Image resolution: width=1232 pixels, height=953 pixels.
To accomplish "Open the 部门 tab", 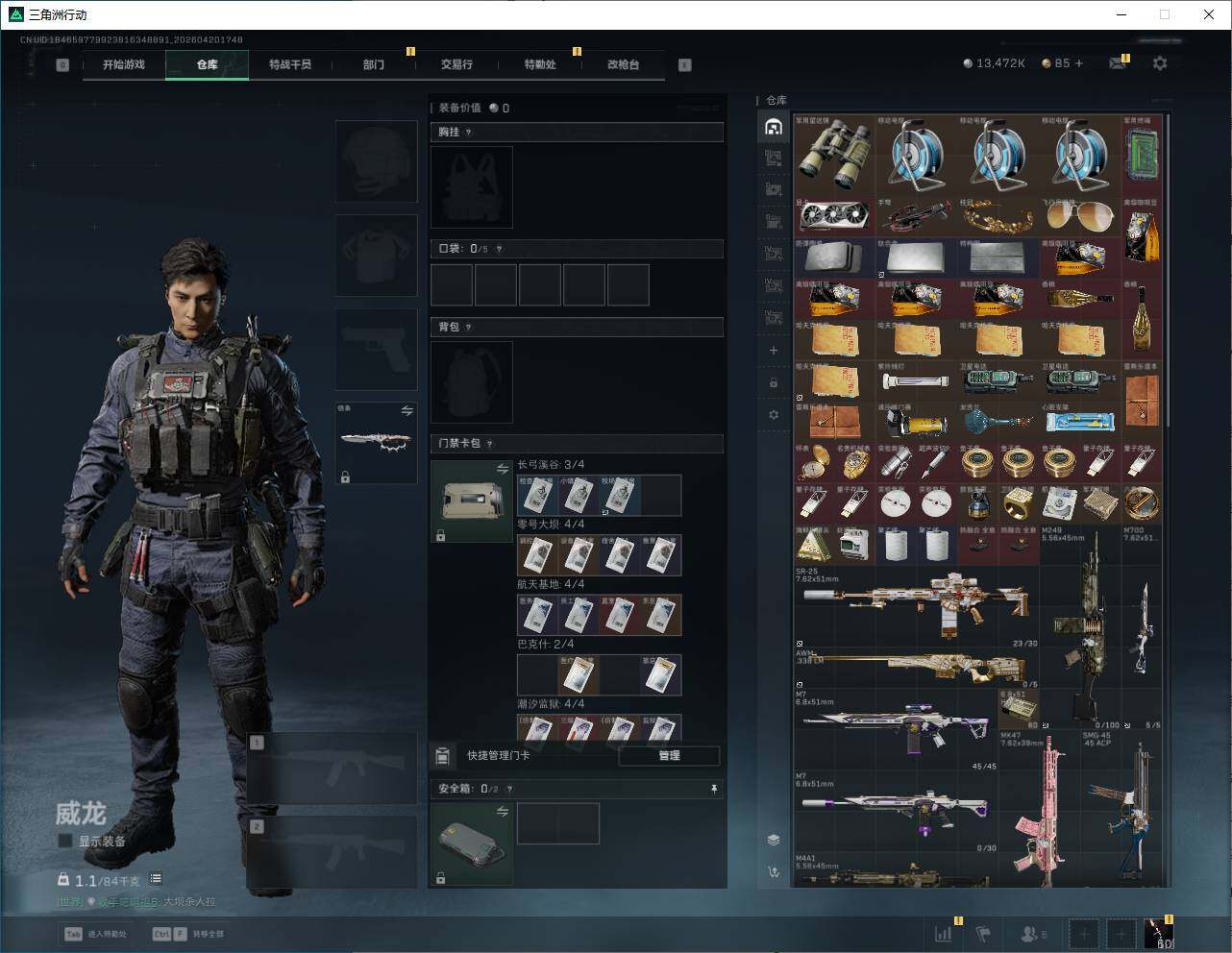I will click(374, 64).
